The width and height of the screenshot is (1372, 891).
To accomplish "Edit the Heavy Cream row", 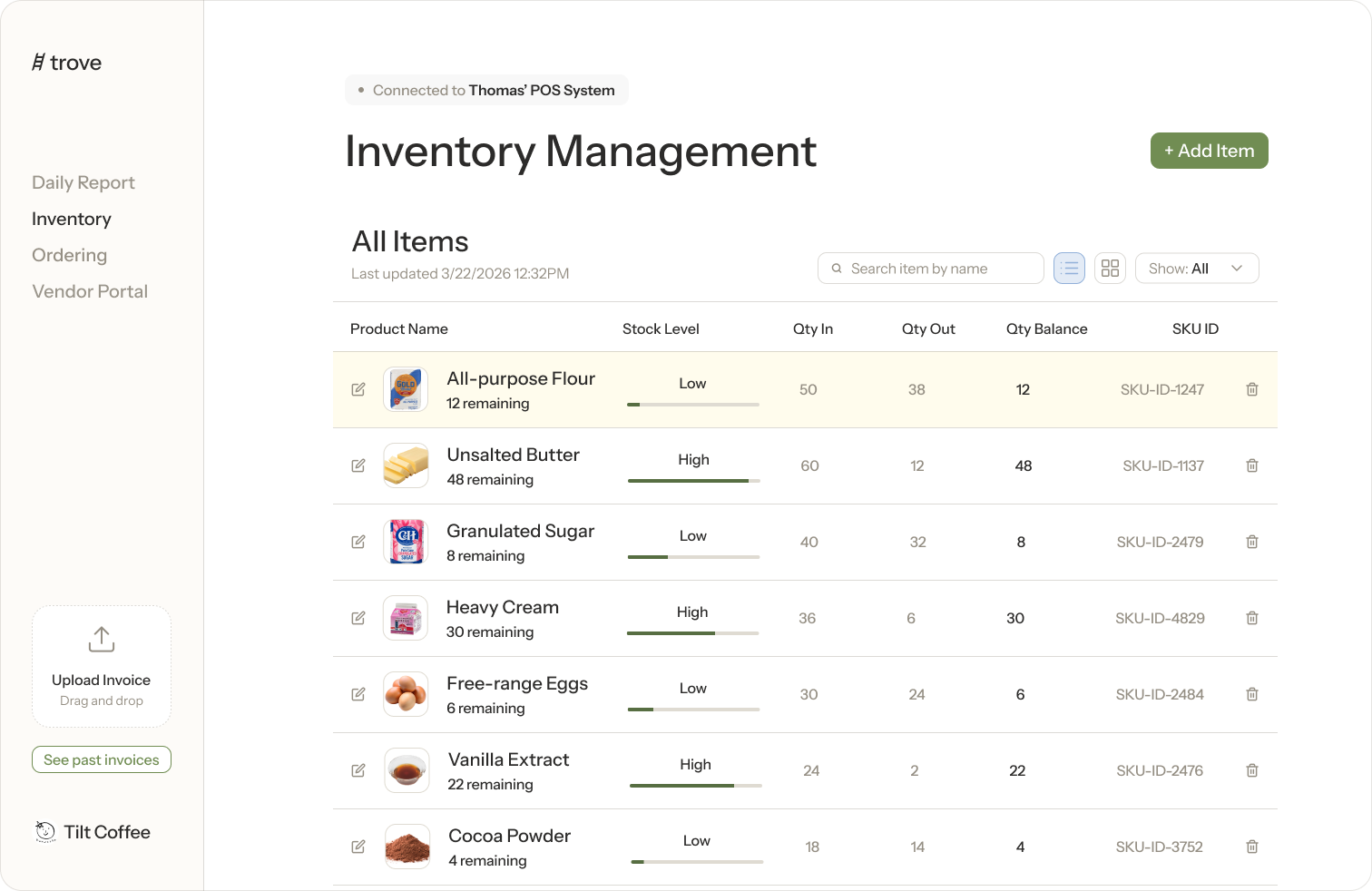I will tap(358, 618).
